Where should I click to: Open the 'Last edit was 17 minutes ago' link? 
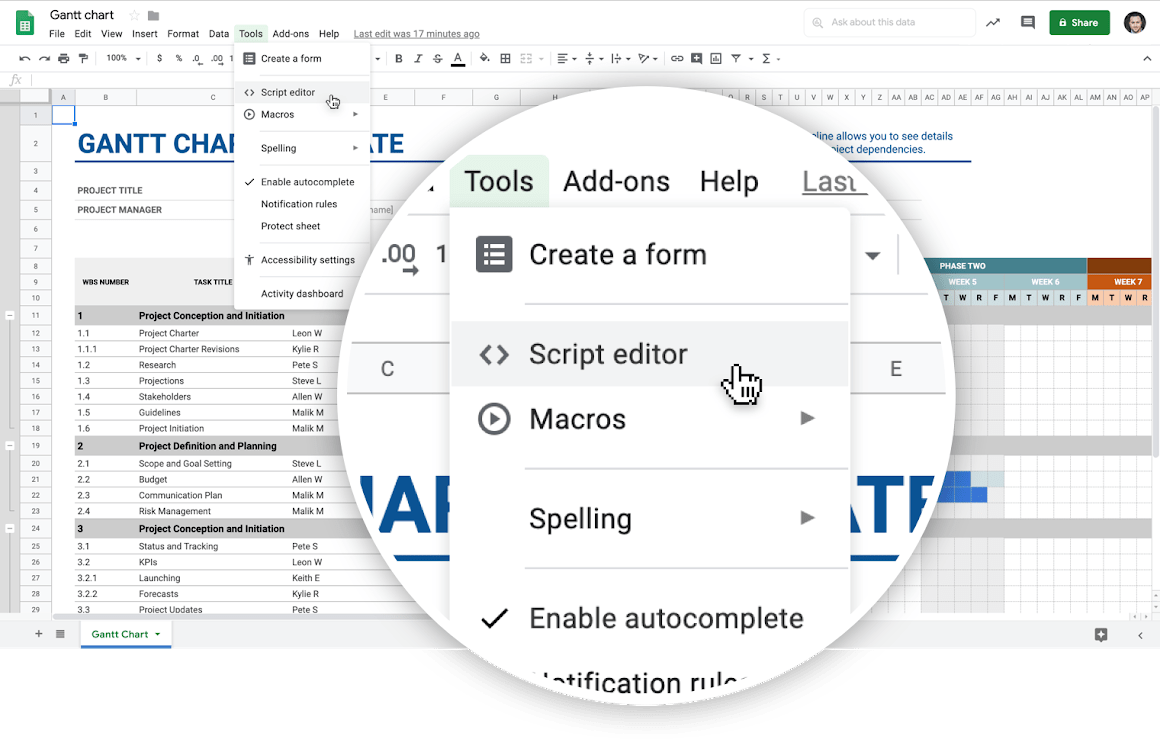click(416, 34)
